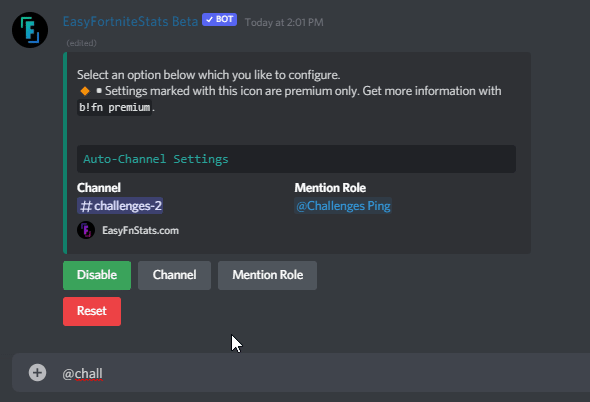Choose the Mention Role configuration button

pyautogui.click(x=268, y=275)
